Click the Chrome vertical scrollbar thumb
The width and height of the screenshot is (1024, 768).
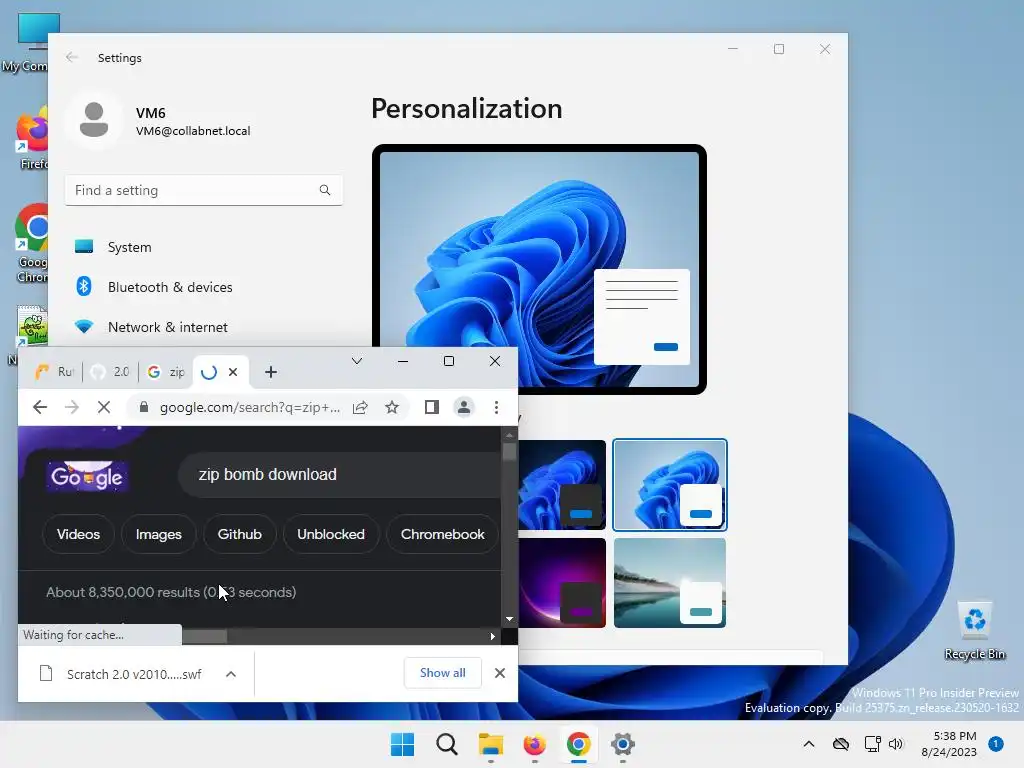pos(509,451)
